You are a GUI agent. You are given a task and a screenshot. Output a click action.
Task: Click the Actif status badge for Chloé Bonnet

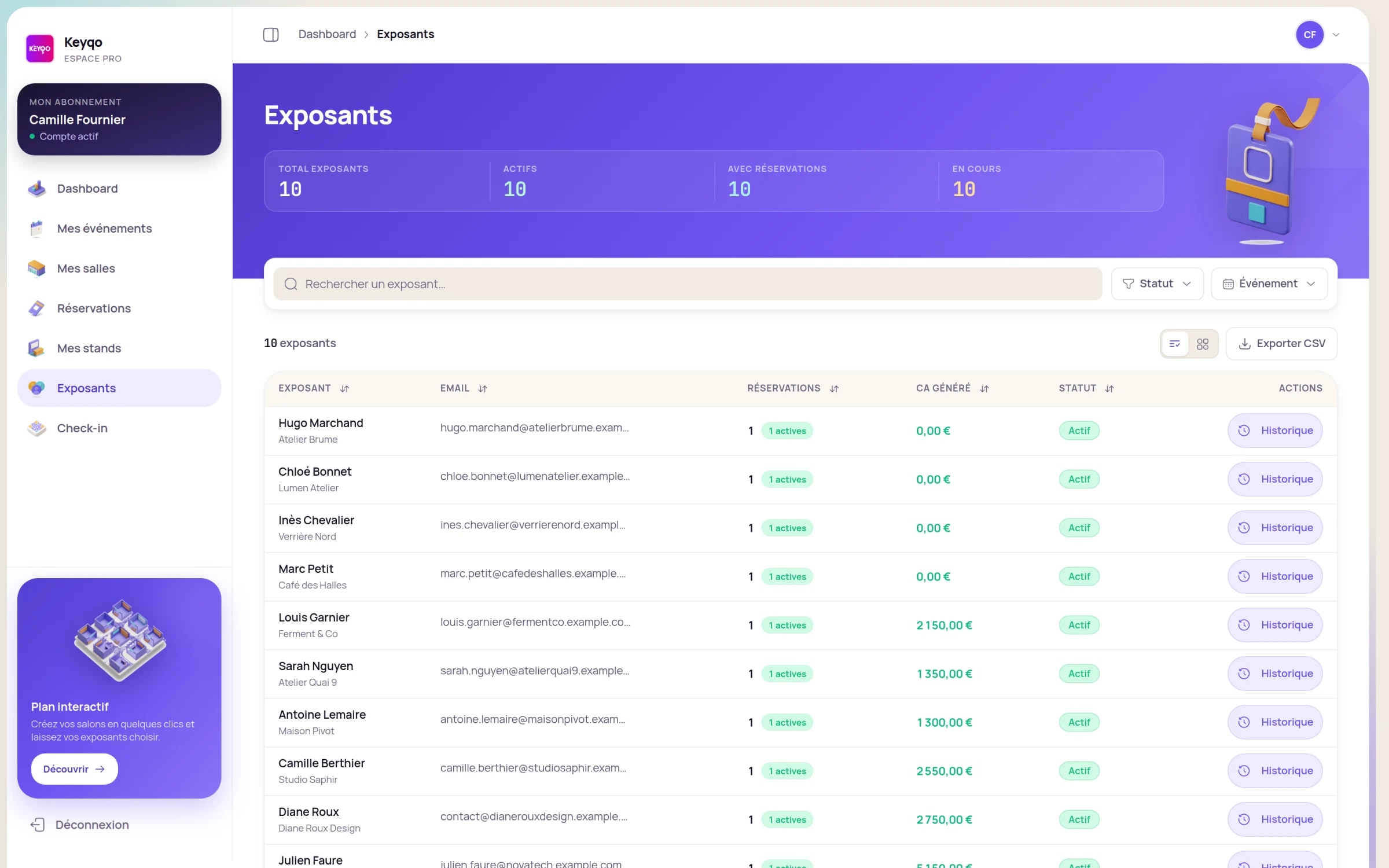pyautogui.click(x=1079, y=479)
